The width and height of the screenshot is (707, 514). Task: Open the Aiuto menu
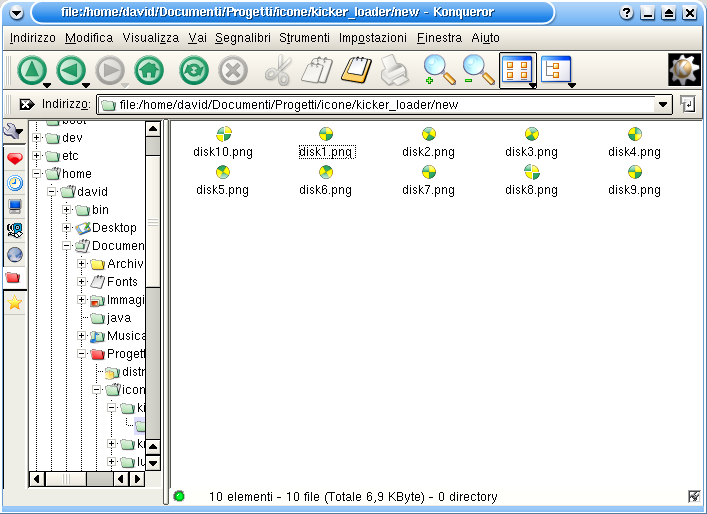click(485, 38)
